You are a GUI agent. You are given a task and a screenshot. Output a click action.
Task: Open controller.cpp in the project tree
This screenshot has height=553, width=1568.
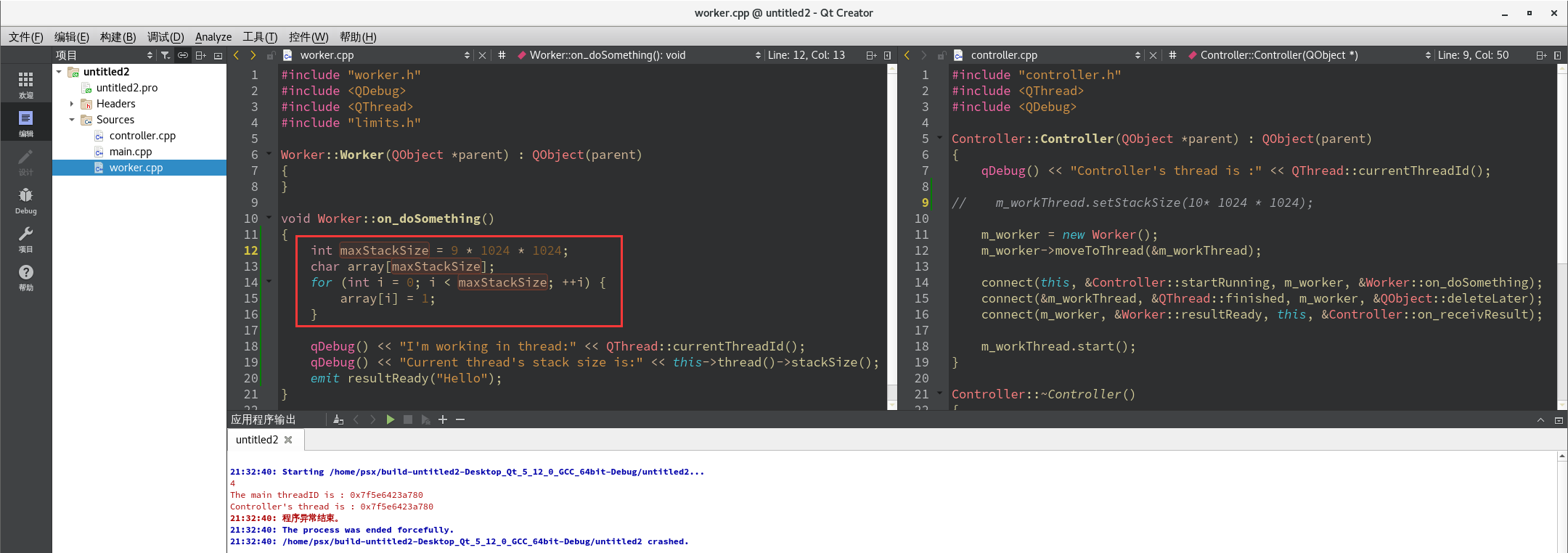142,136
